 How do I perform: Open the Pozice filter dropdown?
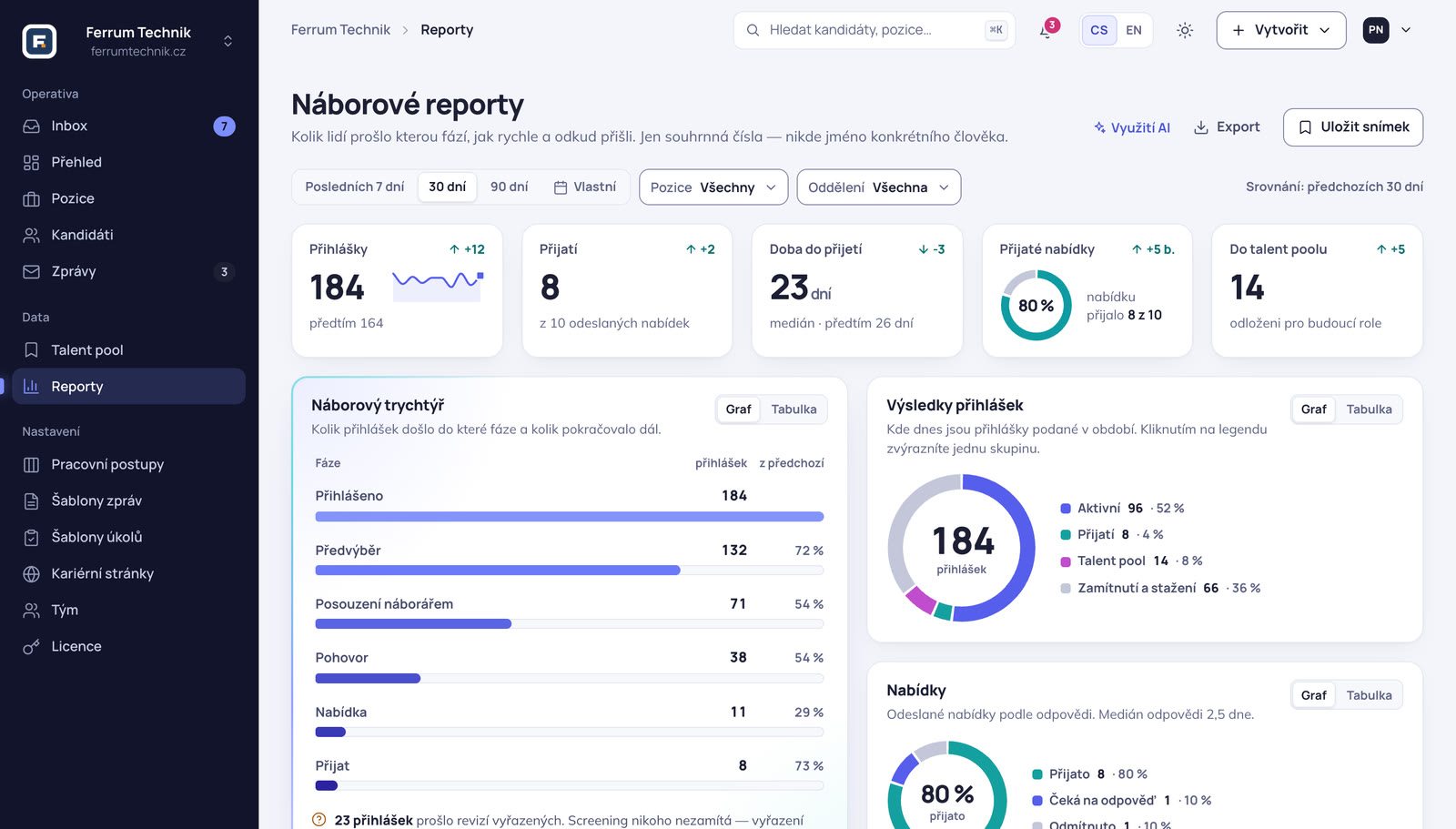[x=713, y=187]
